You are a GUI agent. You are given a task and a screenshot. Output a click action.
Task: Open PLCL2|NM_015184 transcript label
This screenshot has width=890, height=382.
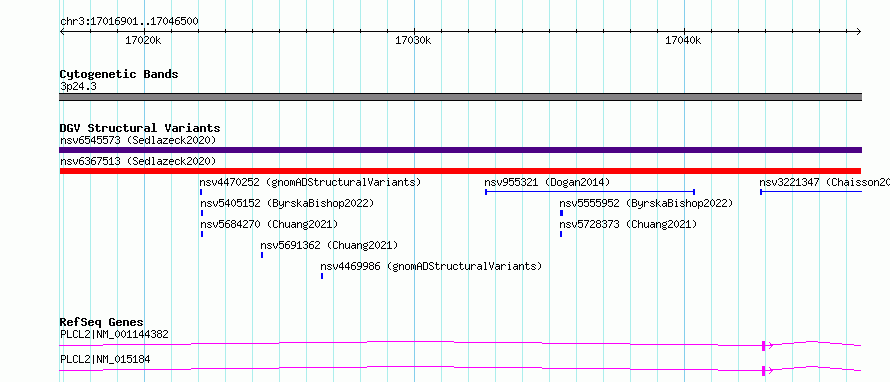point(105,360)
